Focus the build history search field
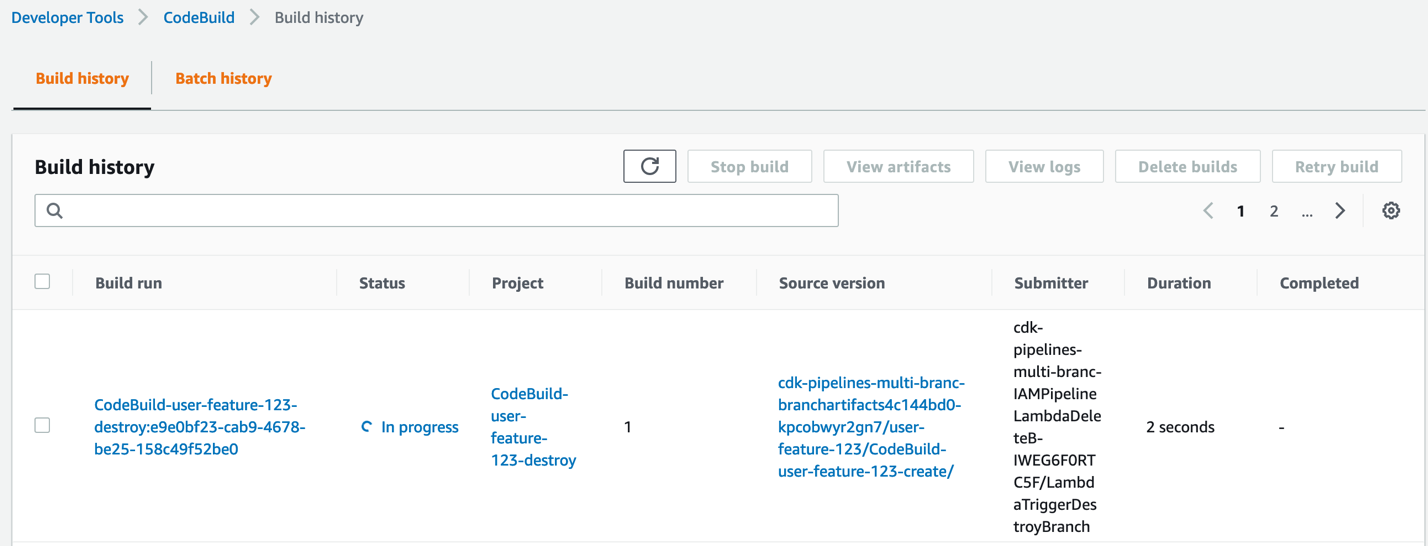Screen dimensions: 1428x546 pyautogui.click(x=436, y=211)
